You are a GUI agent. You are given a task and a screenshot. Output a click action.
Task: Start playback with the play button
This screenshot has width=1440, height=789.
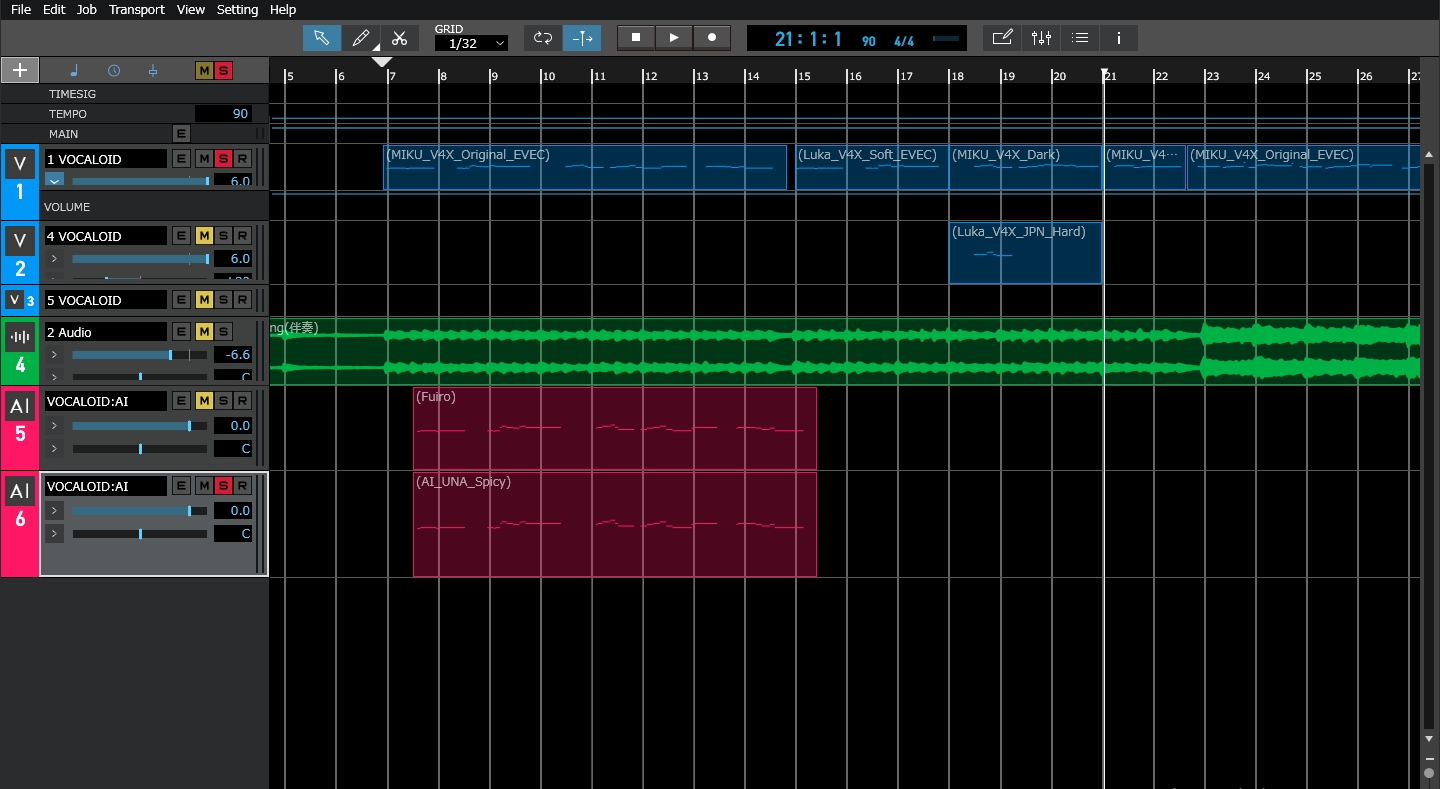pyautogui.click(x=674, y=37)
